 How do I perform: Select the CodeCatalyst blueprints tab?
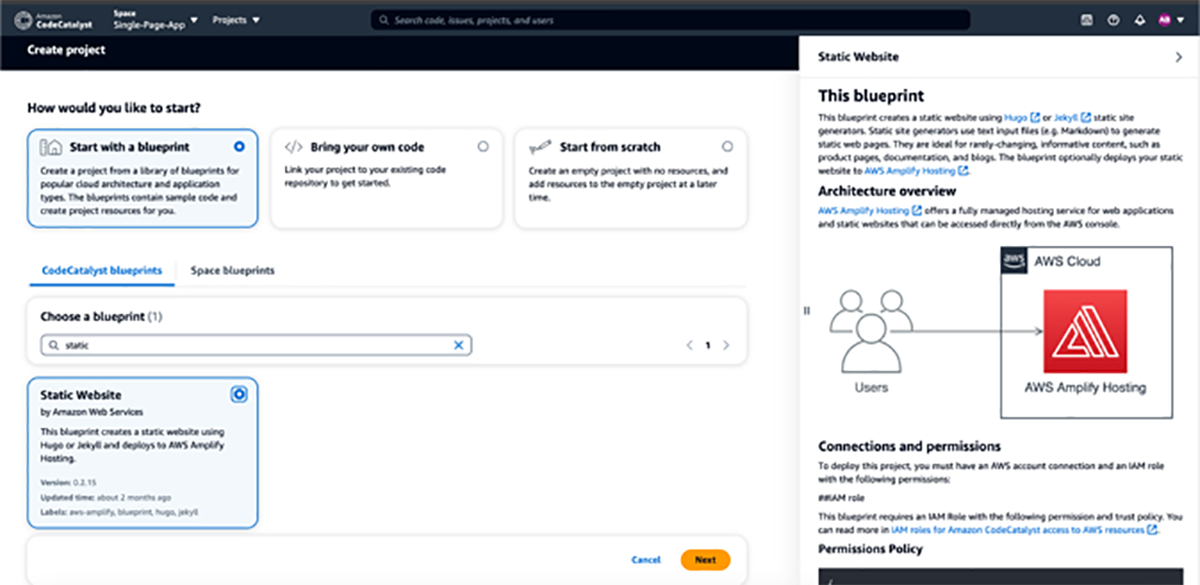click(102, 271)
